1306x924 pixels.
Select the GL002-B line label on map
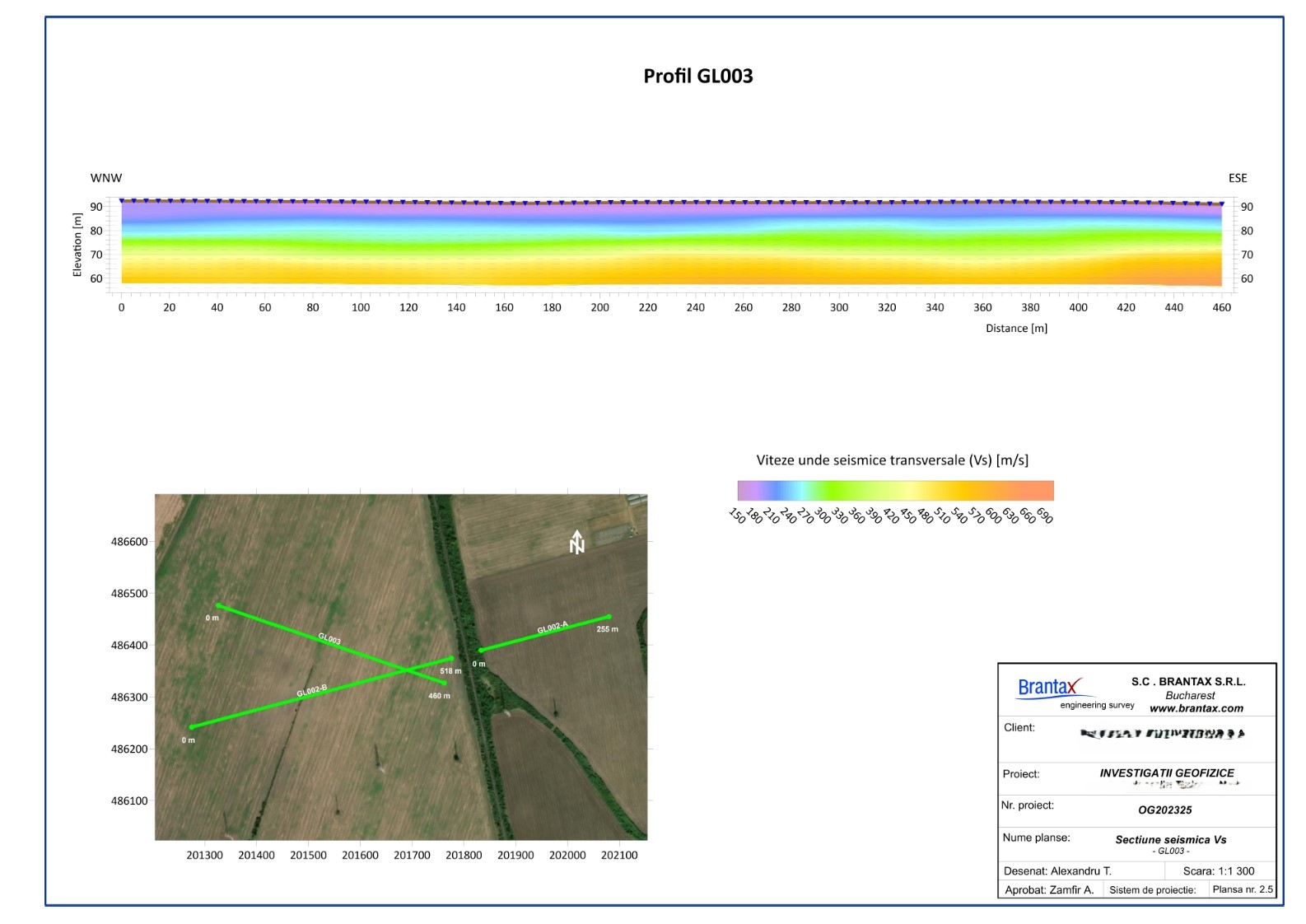click(x=312, y=691)
